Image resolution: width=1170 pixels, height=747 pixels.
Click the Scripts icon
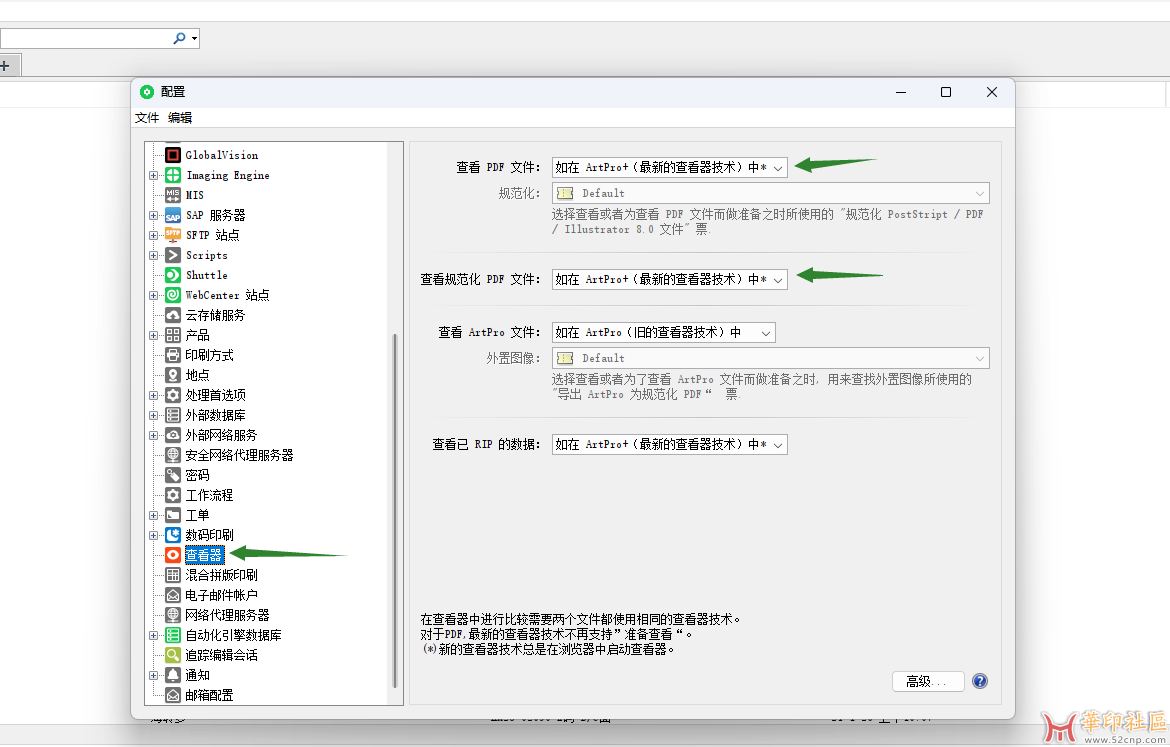[x=173, y=255]
